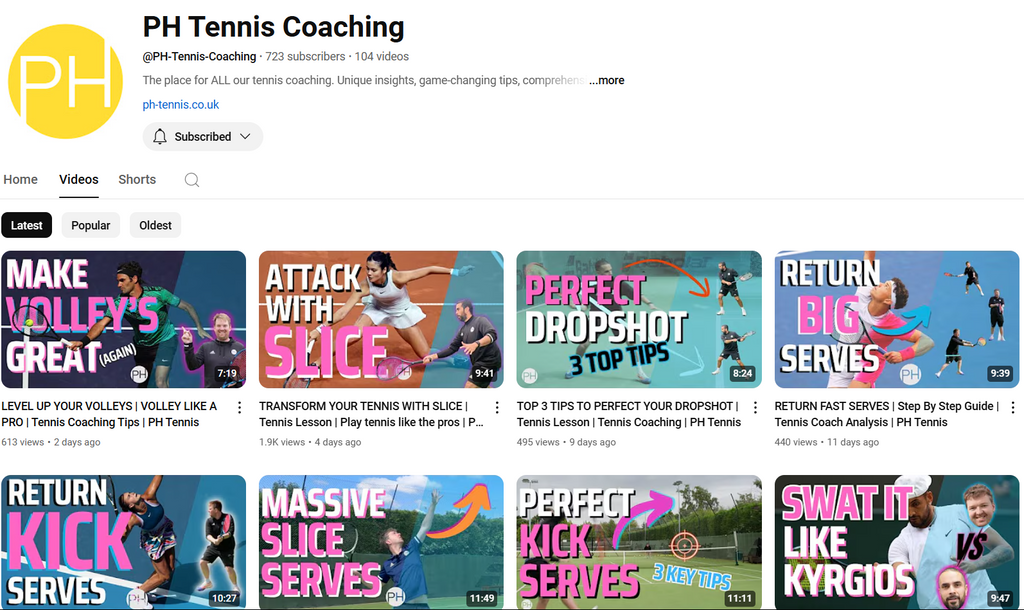Click the notification bell on Subscribed button
The width and height of the screenshot is (1024, 610).
pyautogui.click(x=160, y=136)
